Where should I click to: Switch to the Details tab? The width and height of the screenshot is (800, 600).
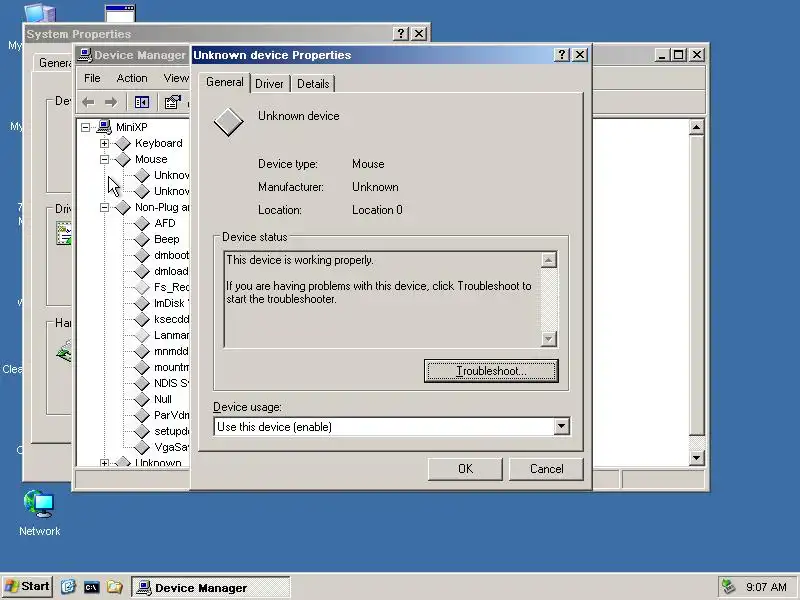313,84
